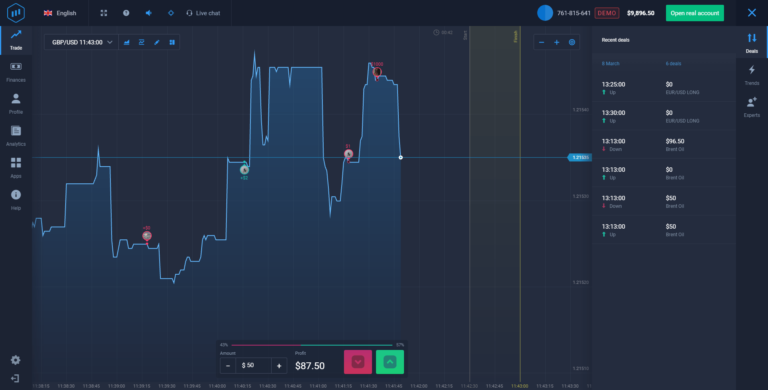Open Live chat
The height and width of the screenshot is (390, 768).
[203, 13]
